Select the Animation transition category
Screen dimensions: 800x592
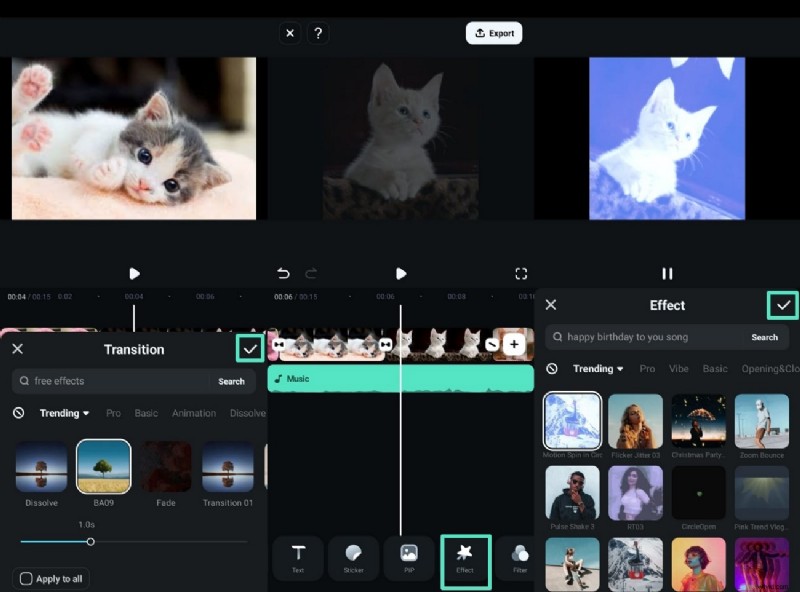[194, 412]
